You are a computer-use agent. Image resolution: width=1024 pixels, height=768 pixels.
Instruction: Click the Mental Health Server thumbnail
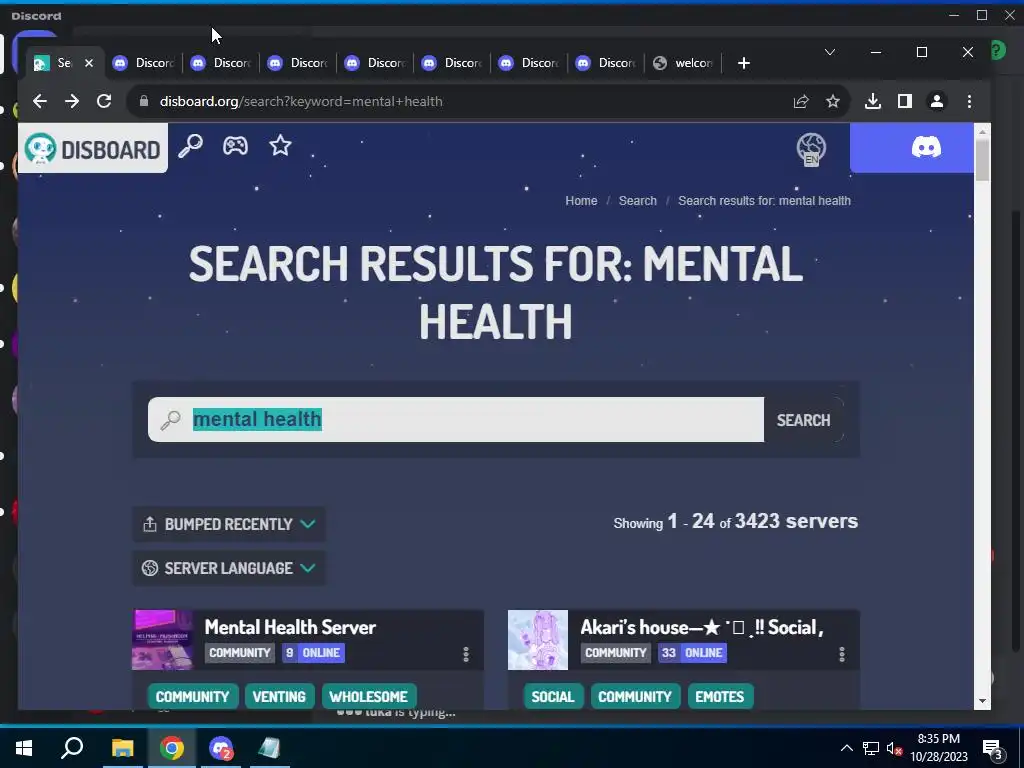click(163, 640)
